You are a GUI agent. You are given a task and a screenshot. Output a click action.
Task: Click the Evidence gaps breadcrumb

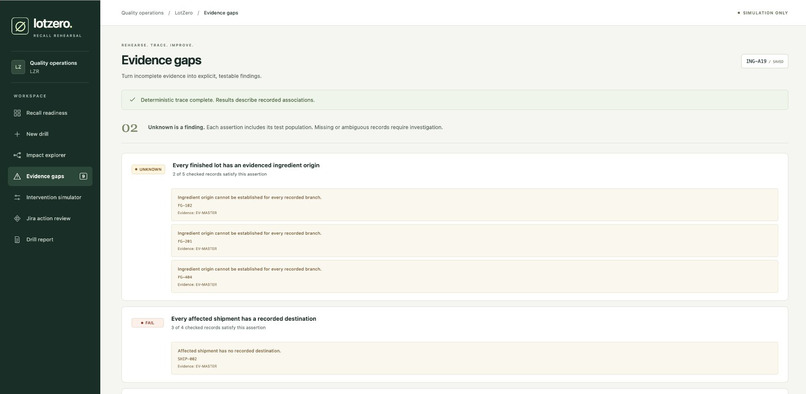[x=221, y=13]
